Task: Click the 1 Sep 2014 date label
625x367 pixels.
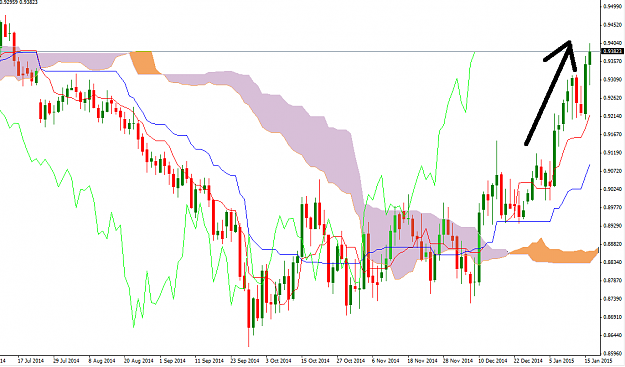Action: click(x=173, y=361)
